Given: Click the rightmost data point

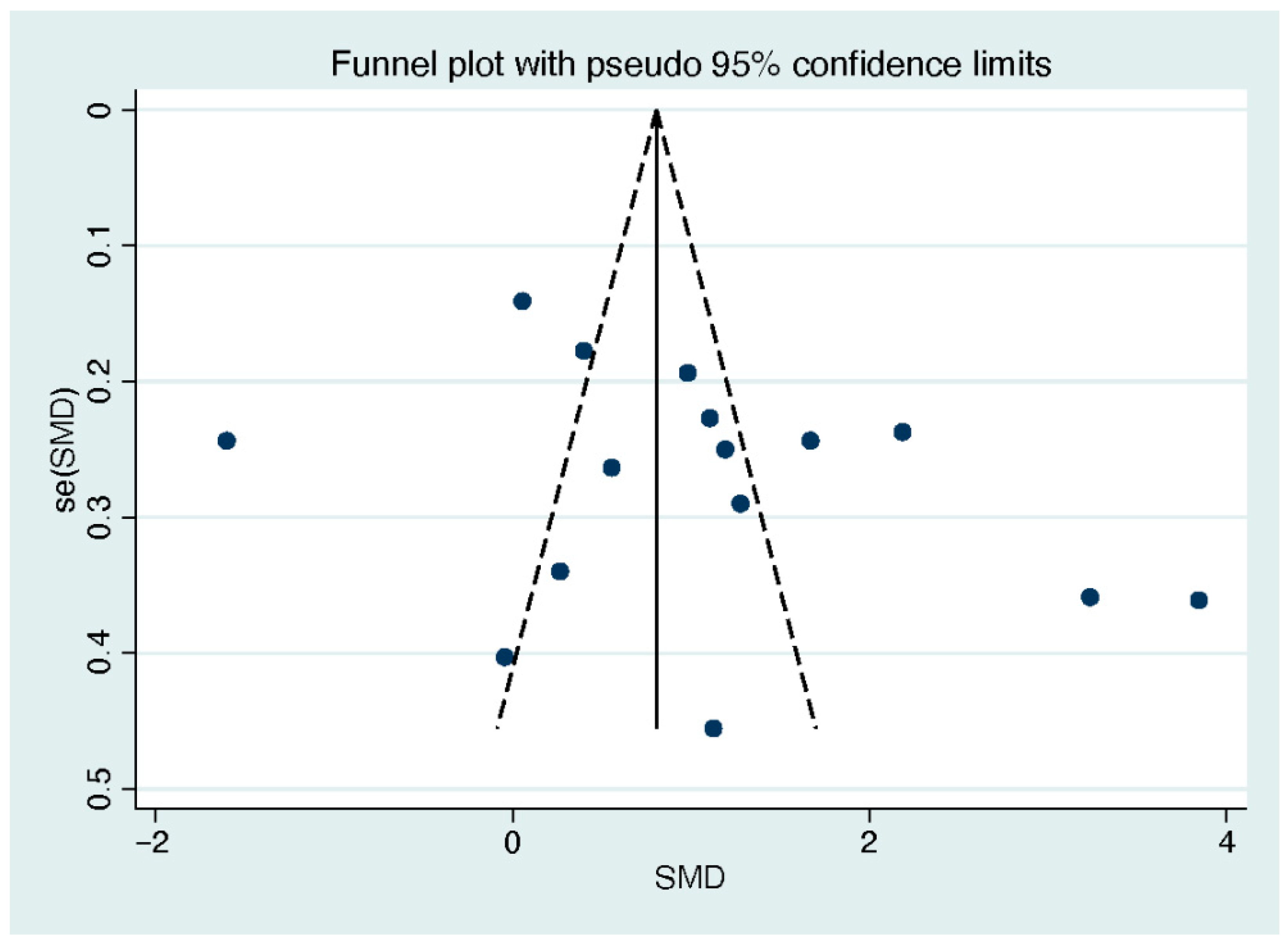Looking at the screenshot, I should tap(1198, 600).
